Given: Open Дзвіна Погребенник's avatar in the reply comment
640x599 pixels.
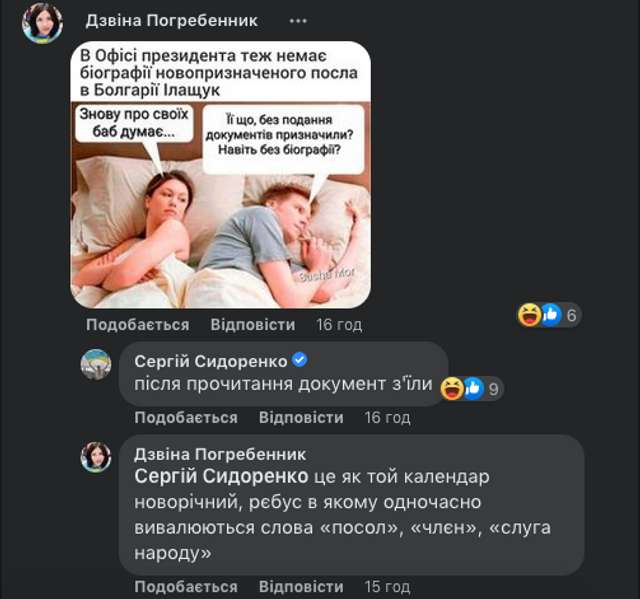Looking at the screenshot, I should coord(96,457).
